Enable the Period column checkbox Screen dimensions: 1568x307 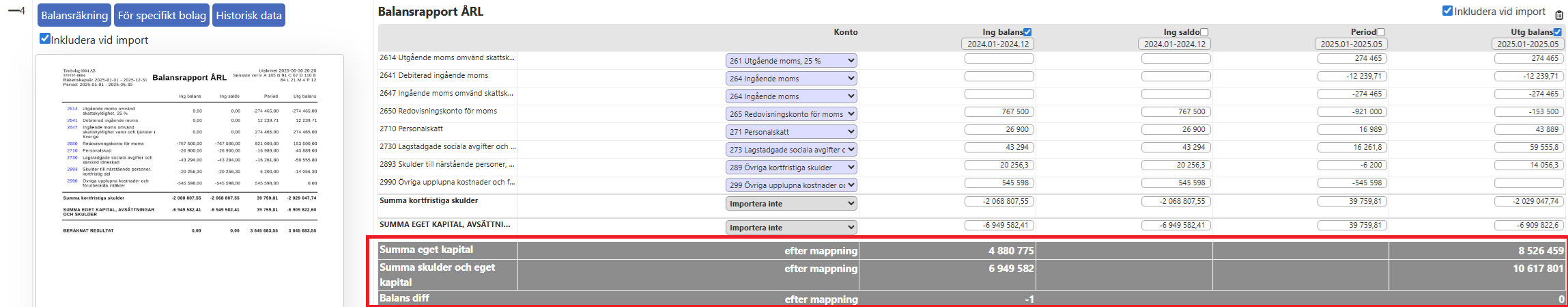[x=1380, y=32]
